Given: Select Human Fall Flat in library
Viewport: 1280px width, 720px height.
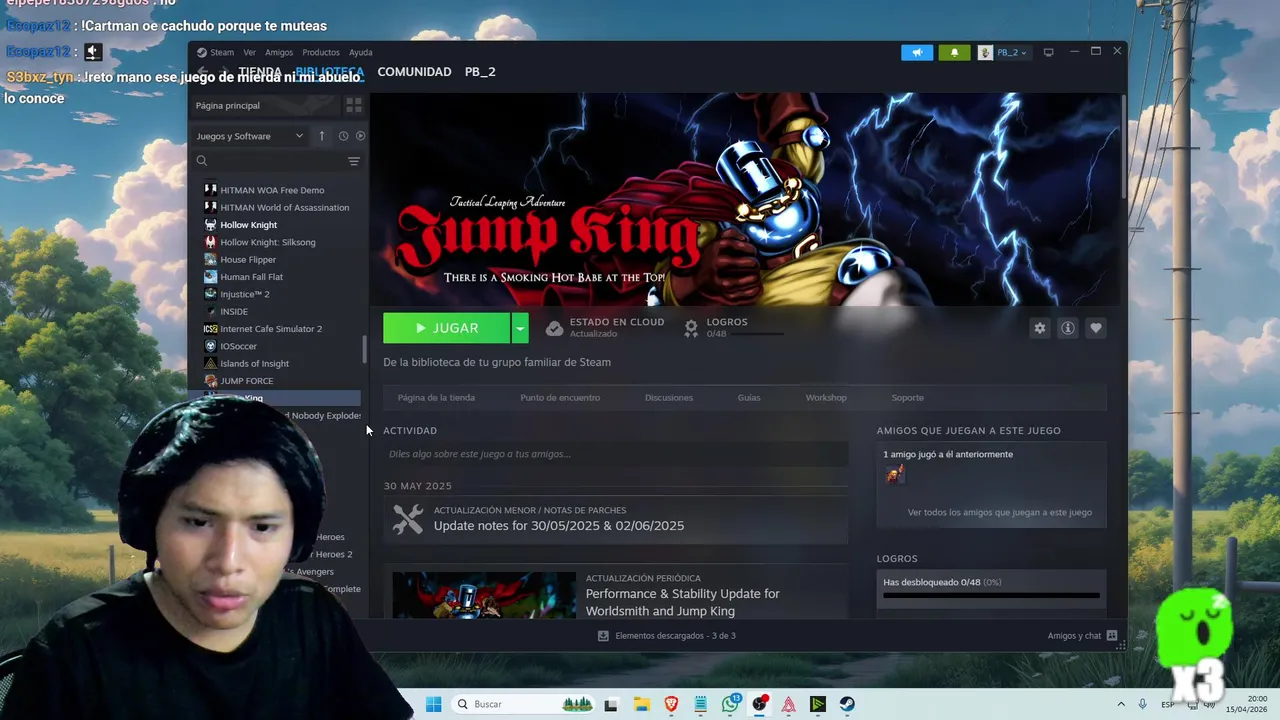Looking at the screenshot, I should 251,277.
